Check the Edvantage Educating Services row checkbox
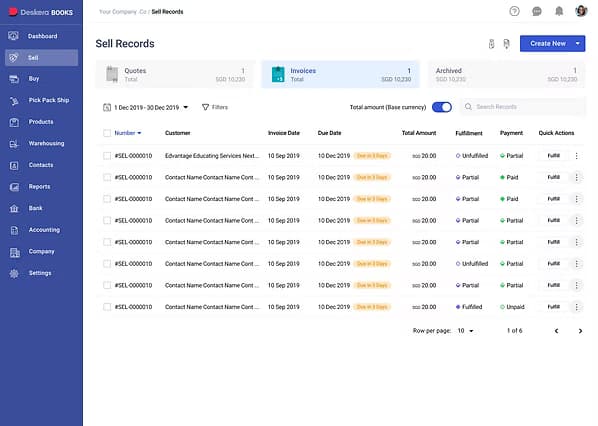The image size is (598, 426). (x=107, y=156)
